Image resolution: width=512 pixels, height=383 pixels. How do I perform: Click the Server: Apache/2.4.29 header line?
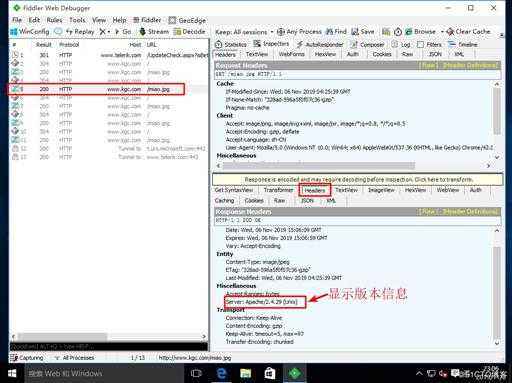261,302
